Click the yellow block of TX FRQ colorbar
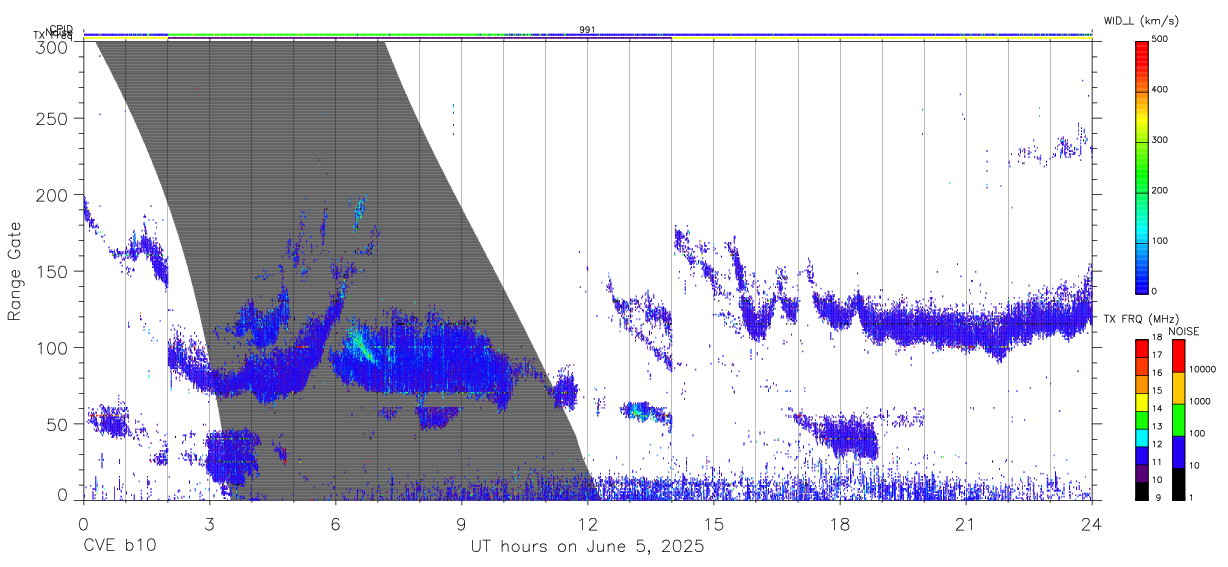Screen dimensions: 1228x567 click(x=1141, y=403)
